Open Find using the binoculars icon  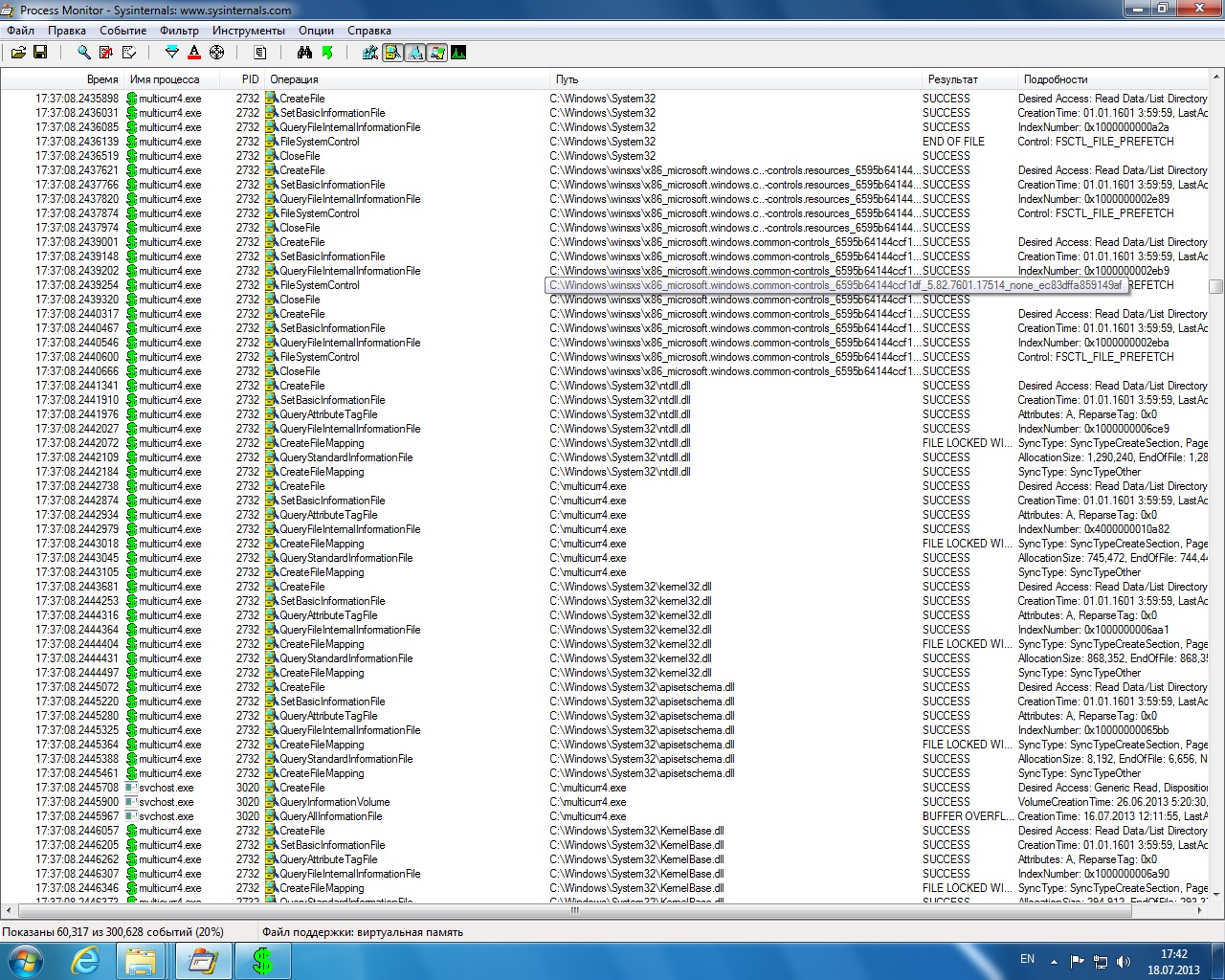[304, 53]
